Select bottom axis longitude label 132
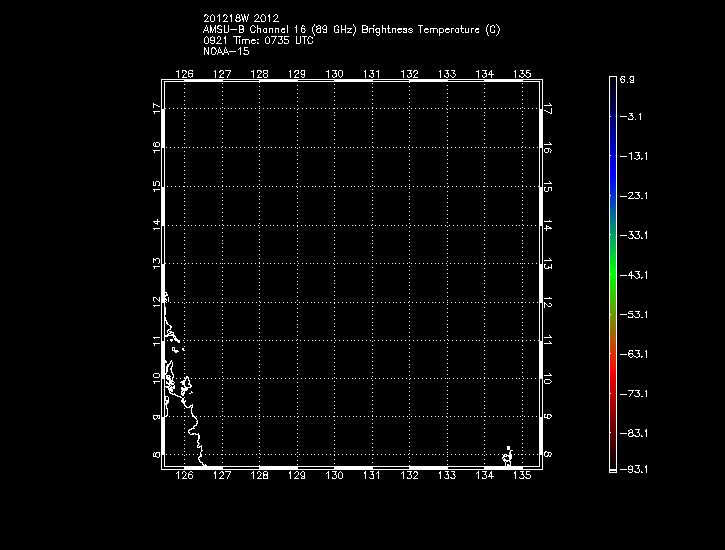725x550 pixels. coord(409,476)
